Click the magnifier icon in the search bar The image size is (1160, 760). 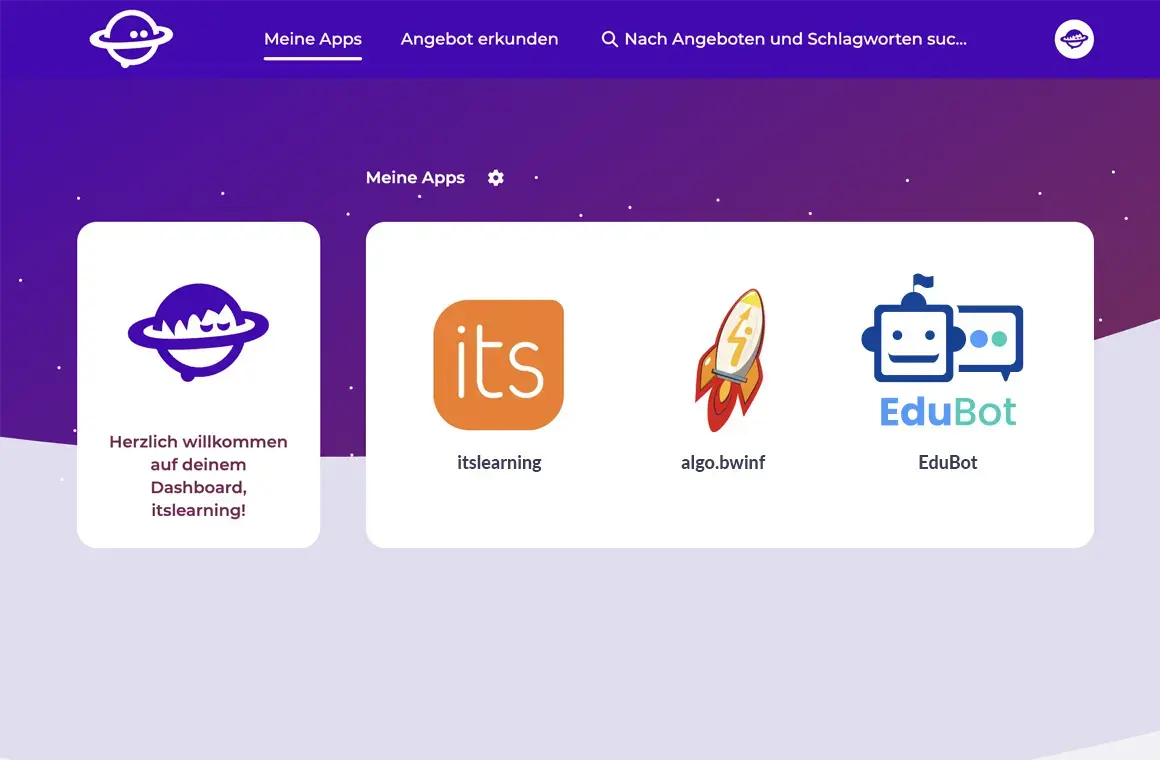[609, 39]
